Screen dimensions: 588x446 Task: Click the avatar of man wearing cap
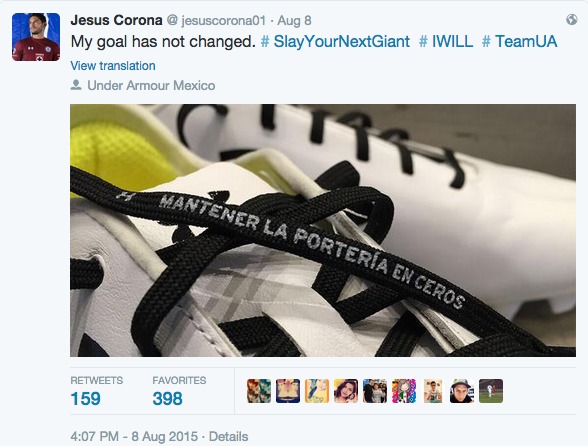(x=462, y=391)
